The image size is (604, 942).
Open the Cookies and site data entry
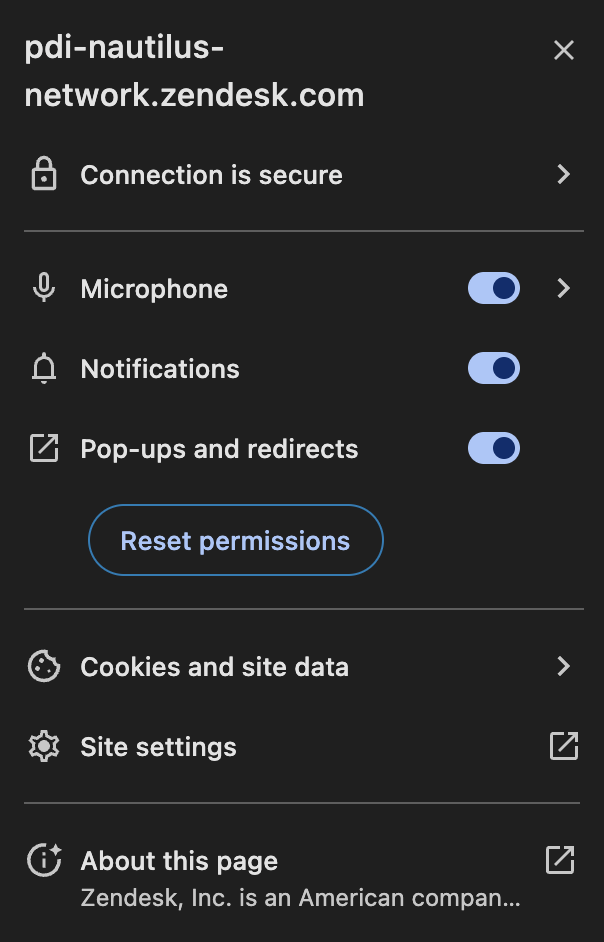302,666
